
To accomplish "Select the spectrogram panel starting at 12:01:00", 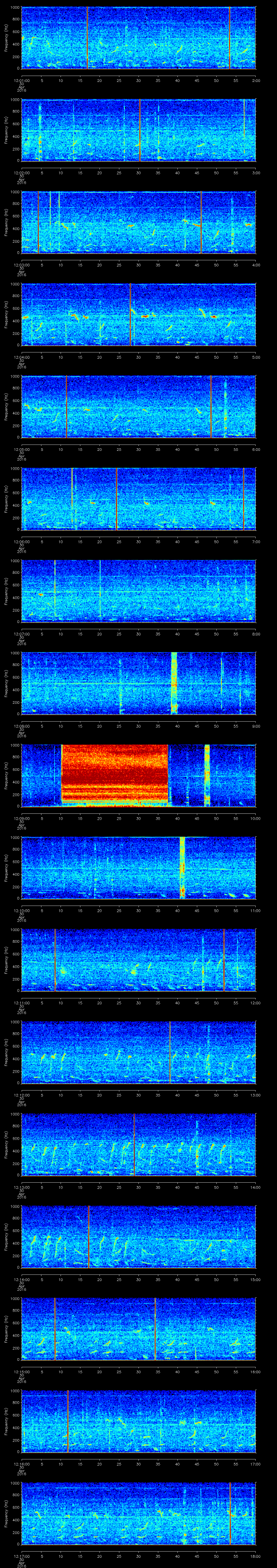I will click(139, 38).
